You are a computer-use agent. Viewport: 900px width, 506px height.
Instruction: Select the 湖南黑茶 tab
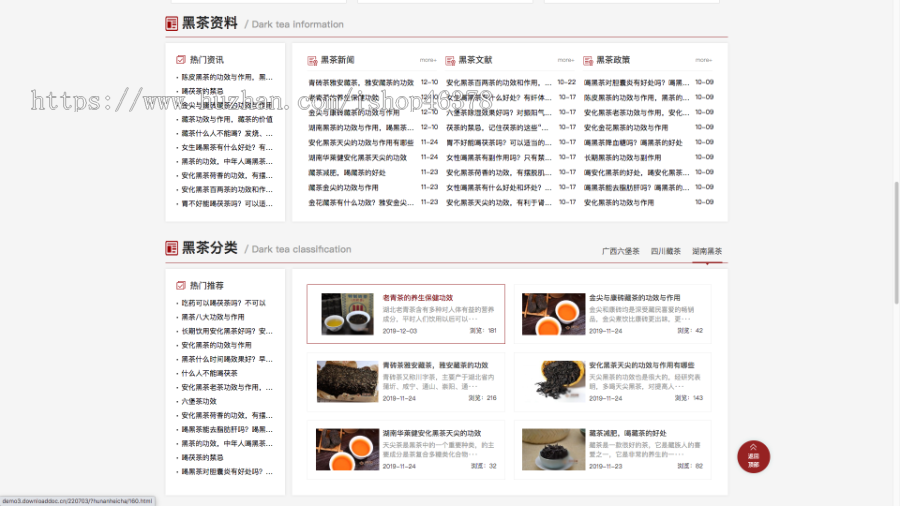pyautogui.click(x=707, y=251)
